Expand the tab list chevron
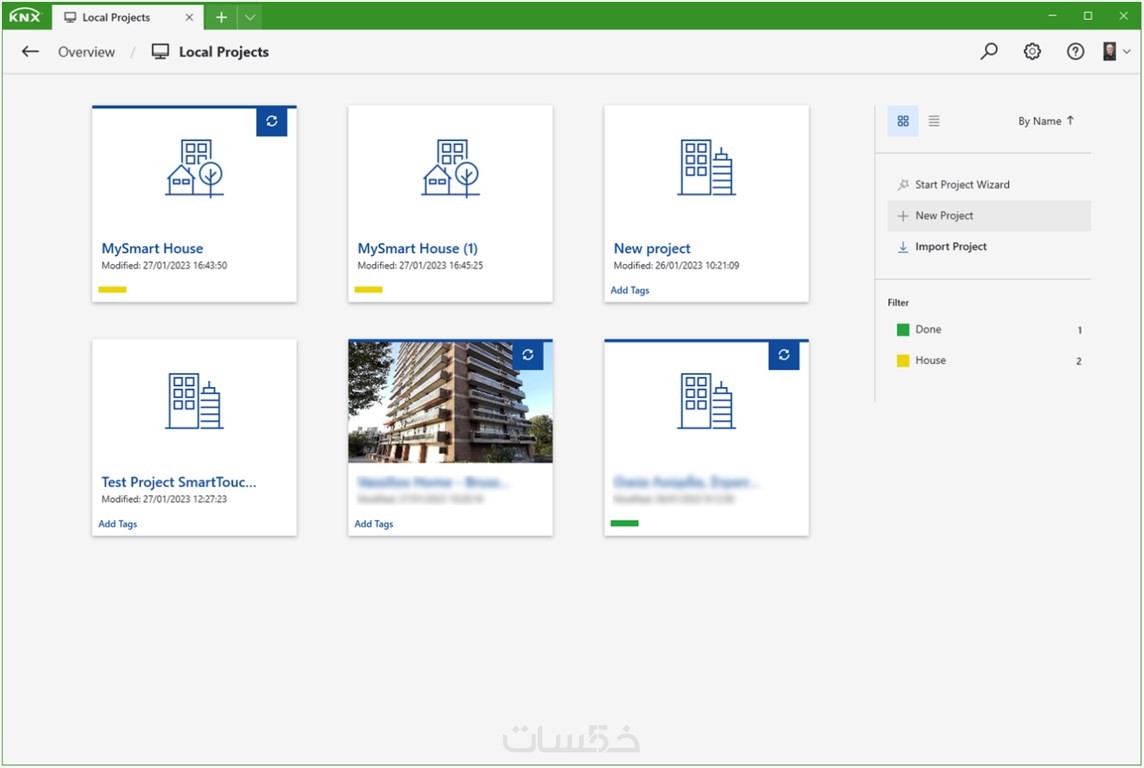The width and height of the screenshot is (1144, 768). (250, 17)
